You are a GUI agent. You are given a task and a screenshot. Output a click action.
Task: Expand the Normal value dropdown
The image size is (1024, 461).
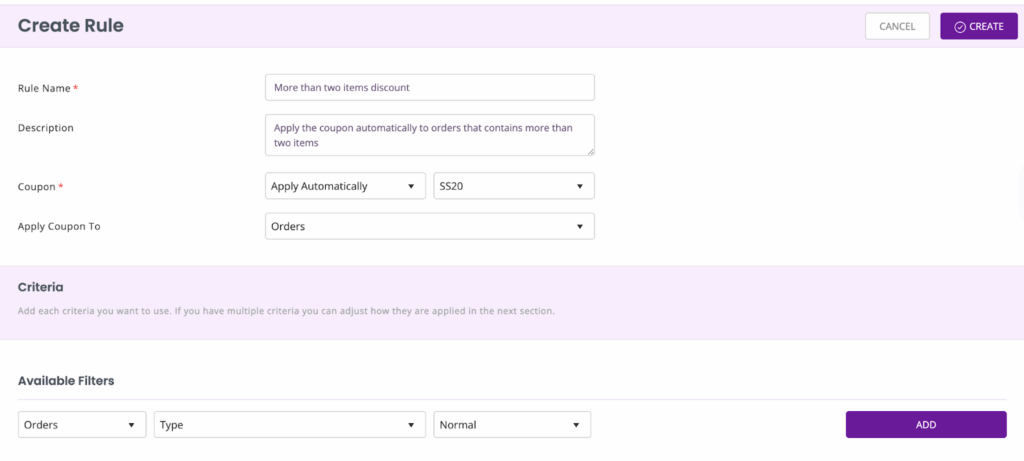(512, 424)
